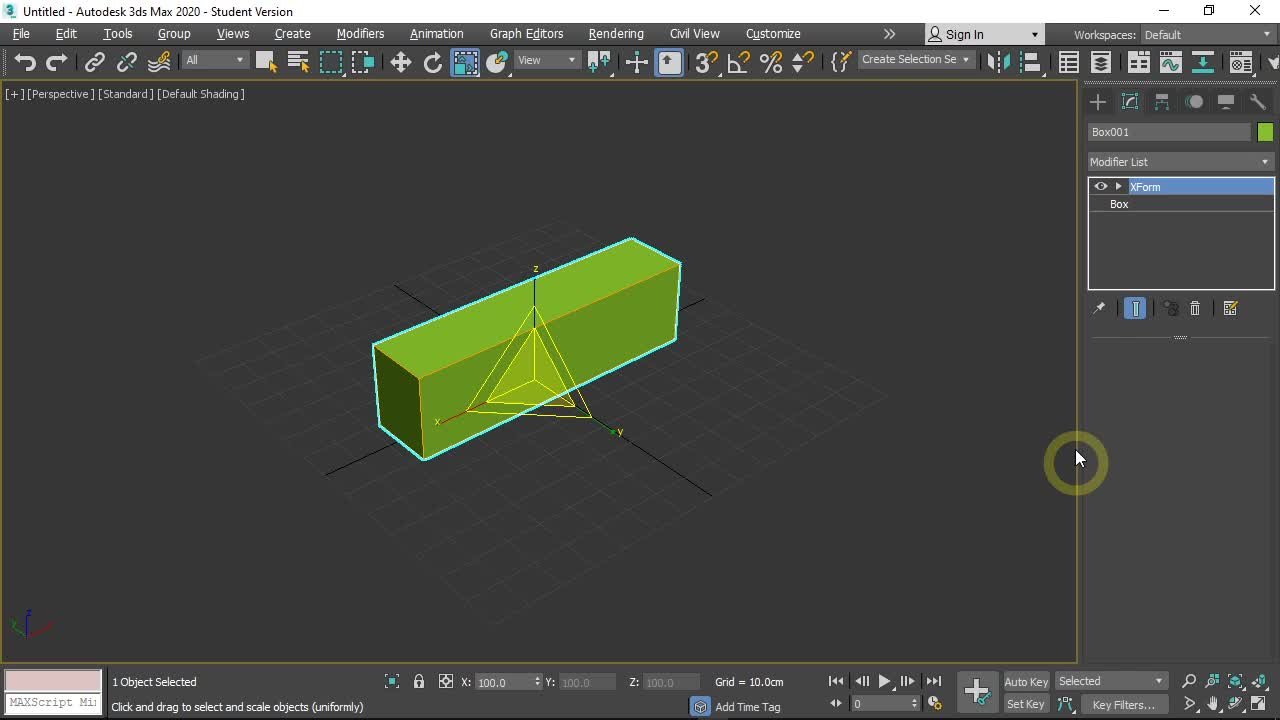Open the Modifier List dropdown

pos(1180,162)
